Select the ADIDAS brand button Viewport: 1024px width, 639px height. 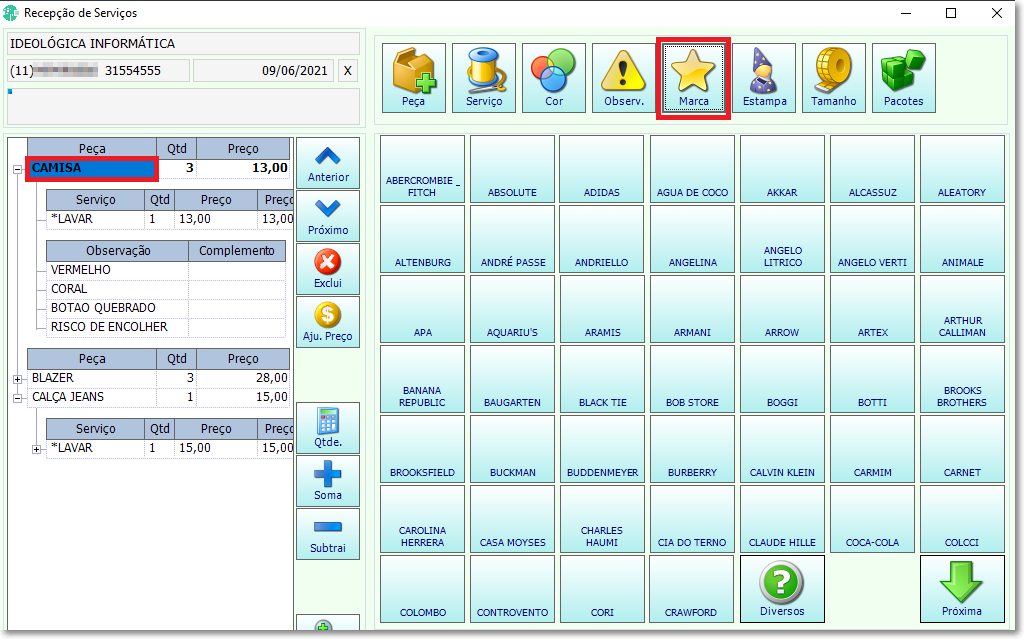pyautogui.click(x=602, y=169)
